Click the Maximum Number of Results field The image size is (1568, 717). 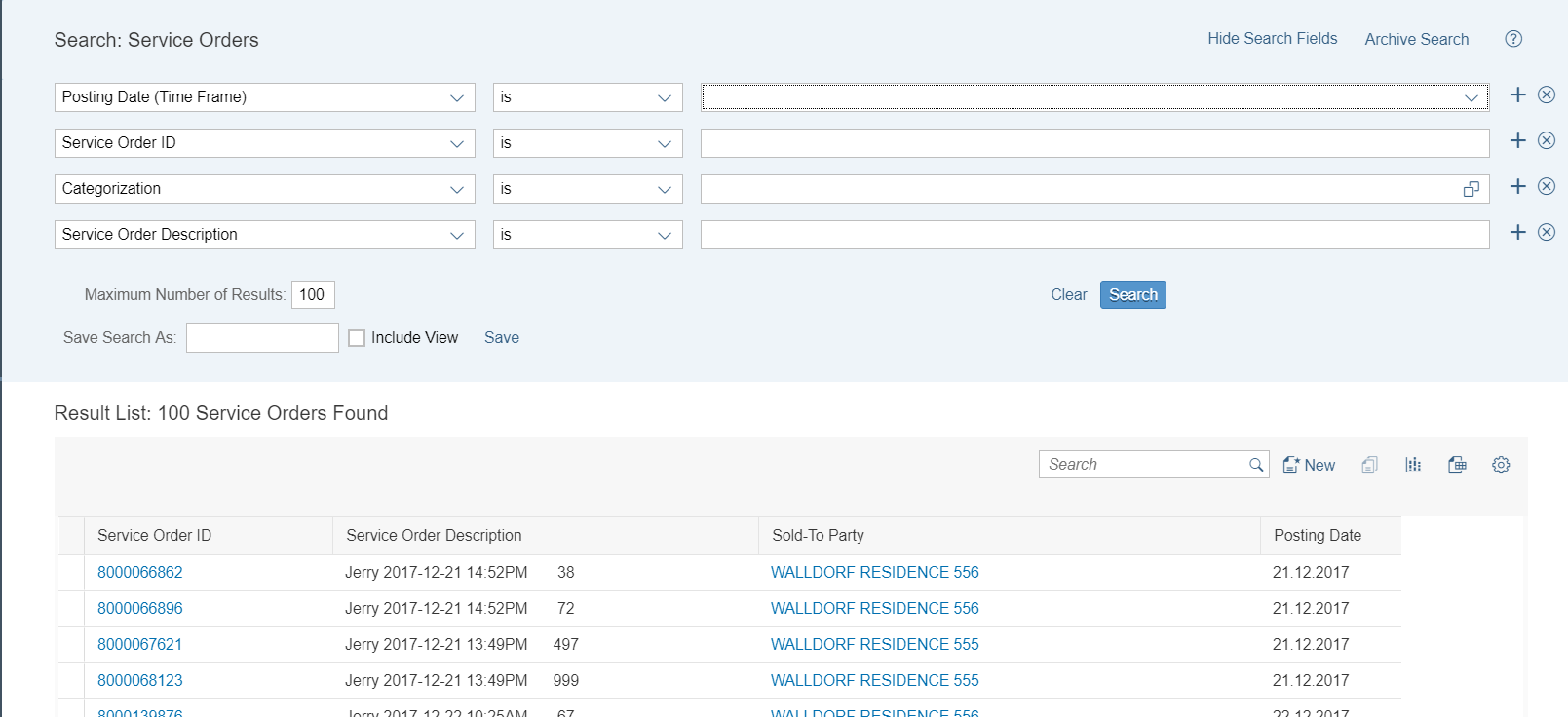(x=313, y=294)
